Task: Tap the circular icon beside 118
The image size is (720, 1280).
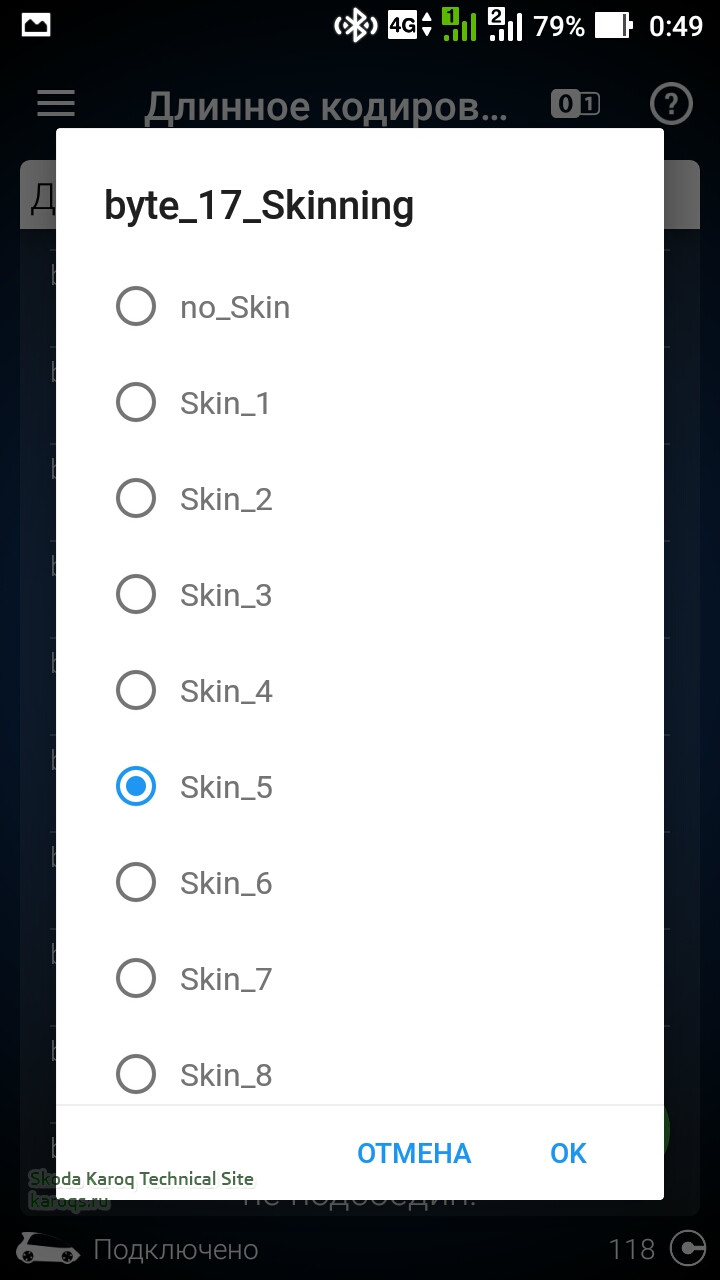Action: [x=688, y=1249]
